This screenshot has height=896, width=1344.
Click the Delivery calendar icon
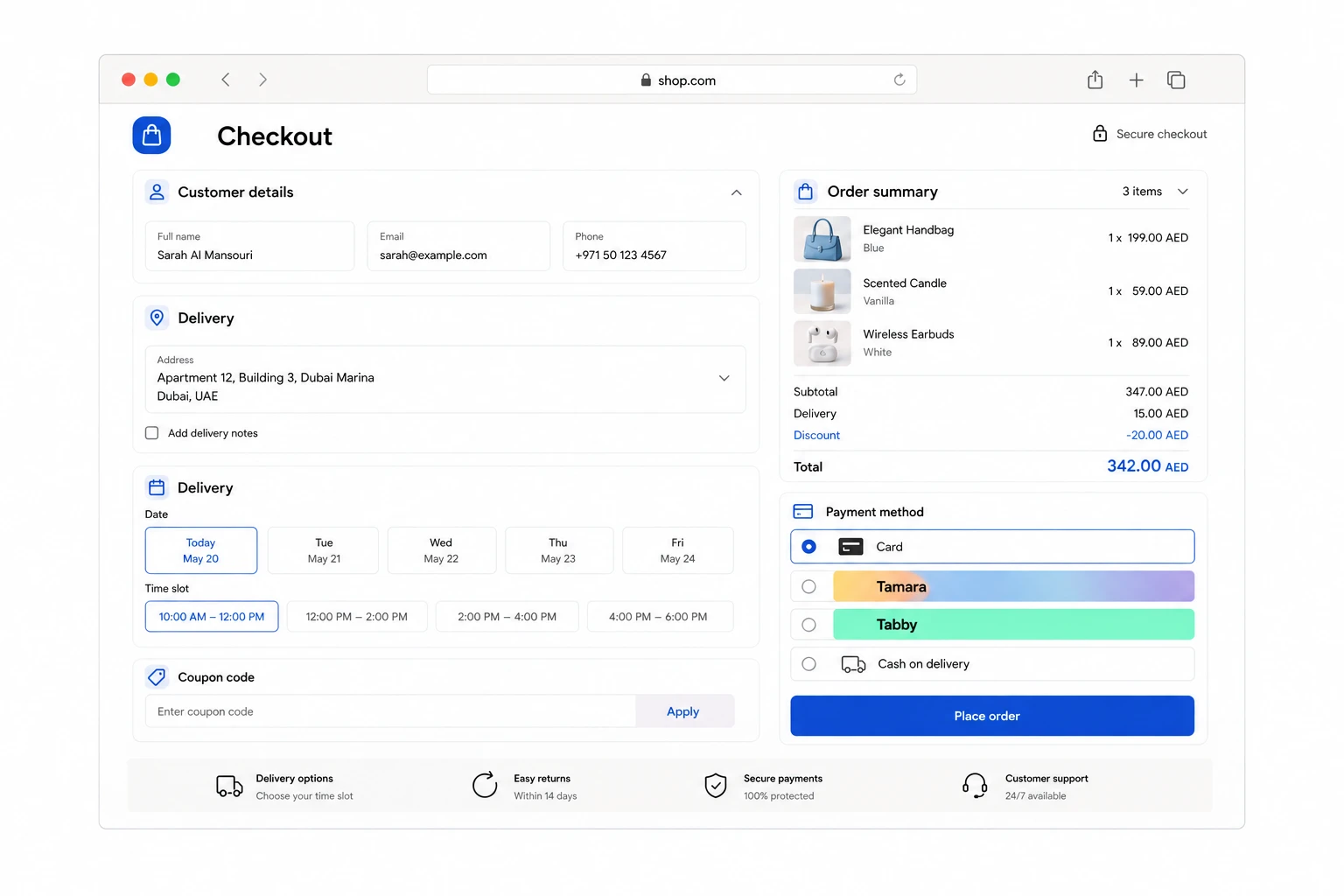pyautogui.click(x=157, y=487)
